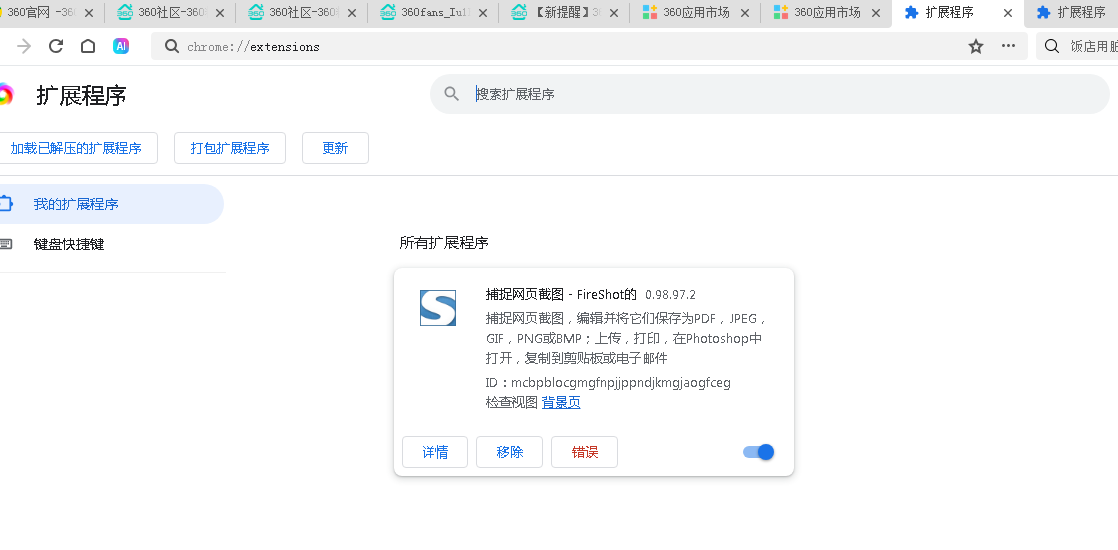Close the first 360应用市场 tab
Screen dimensions: 1118x550
[745, 13]
